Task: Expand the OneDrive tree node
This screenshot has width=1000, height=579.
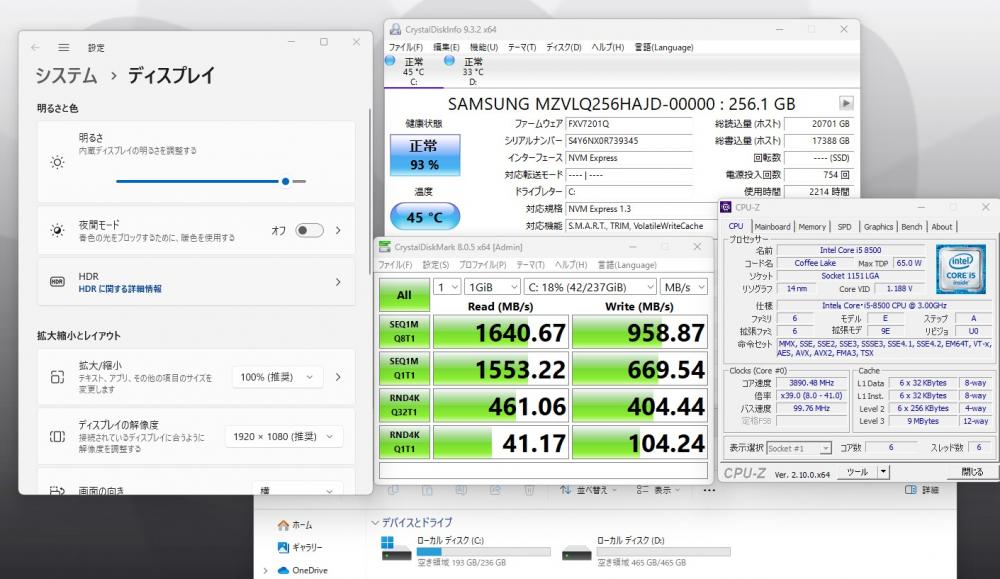Action: [265, 570]
